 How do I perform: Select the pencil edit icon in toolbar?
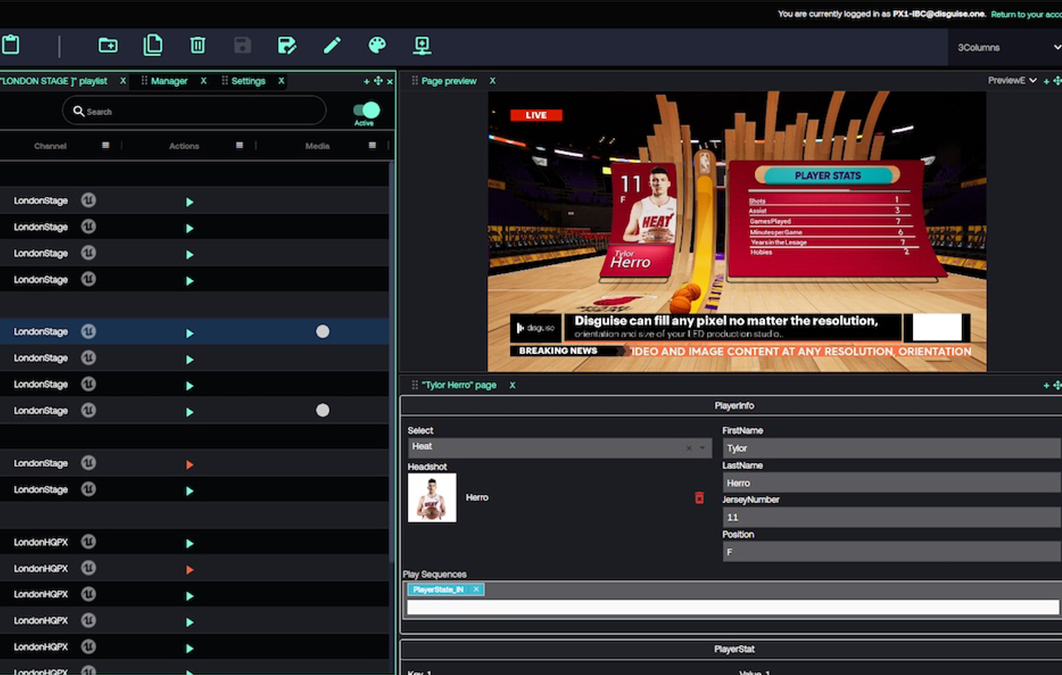coord(332,45)
